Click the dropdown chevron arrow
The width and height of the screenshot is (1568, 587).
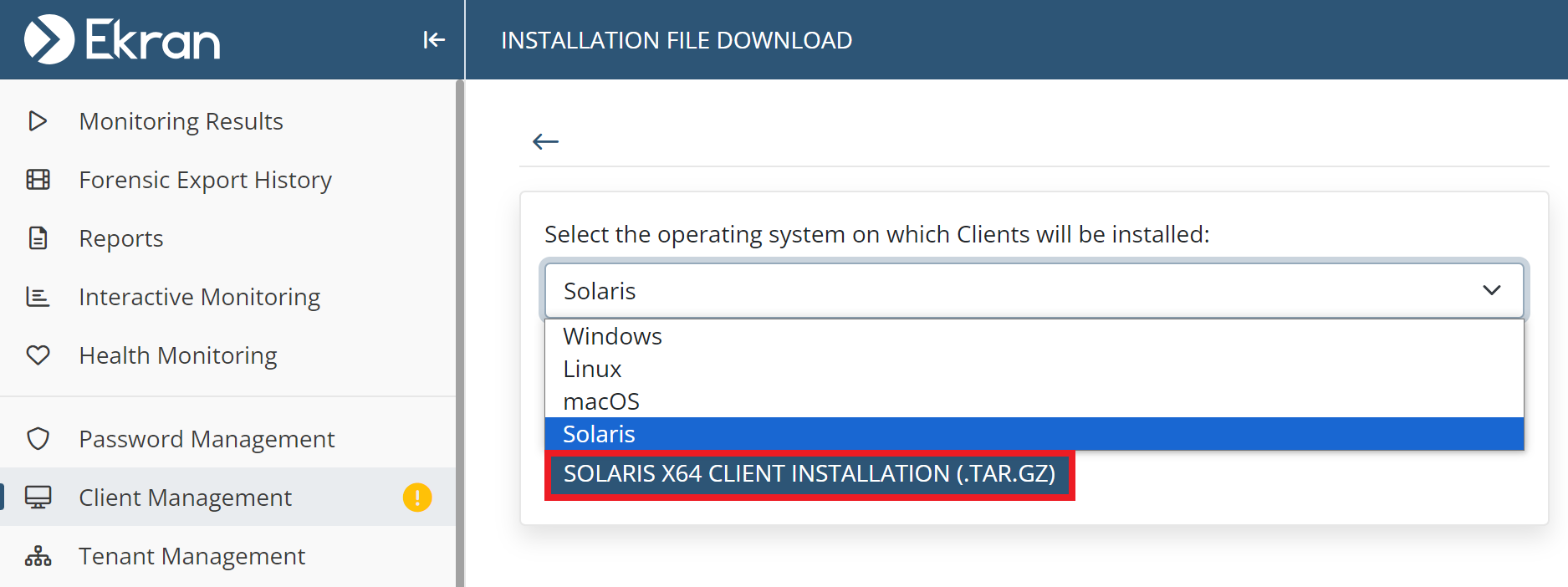coord(1491,290)
